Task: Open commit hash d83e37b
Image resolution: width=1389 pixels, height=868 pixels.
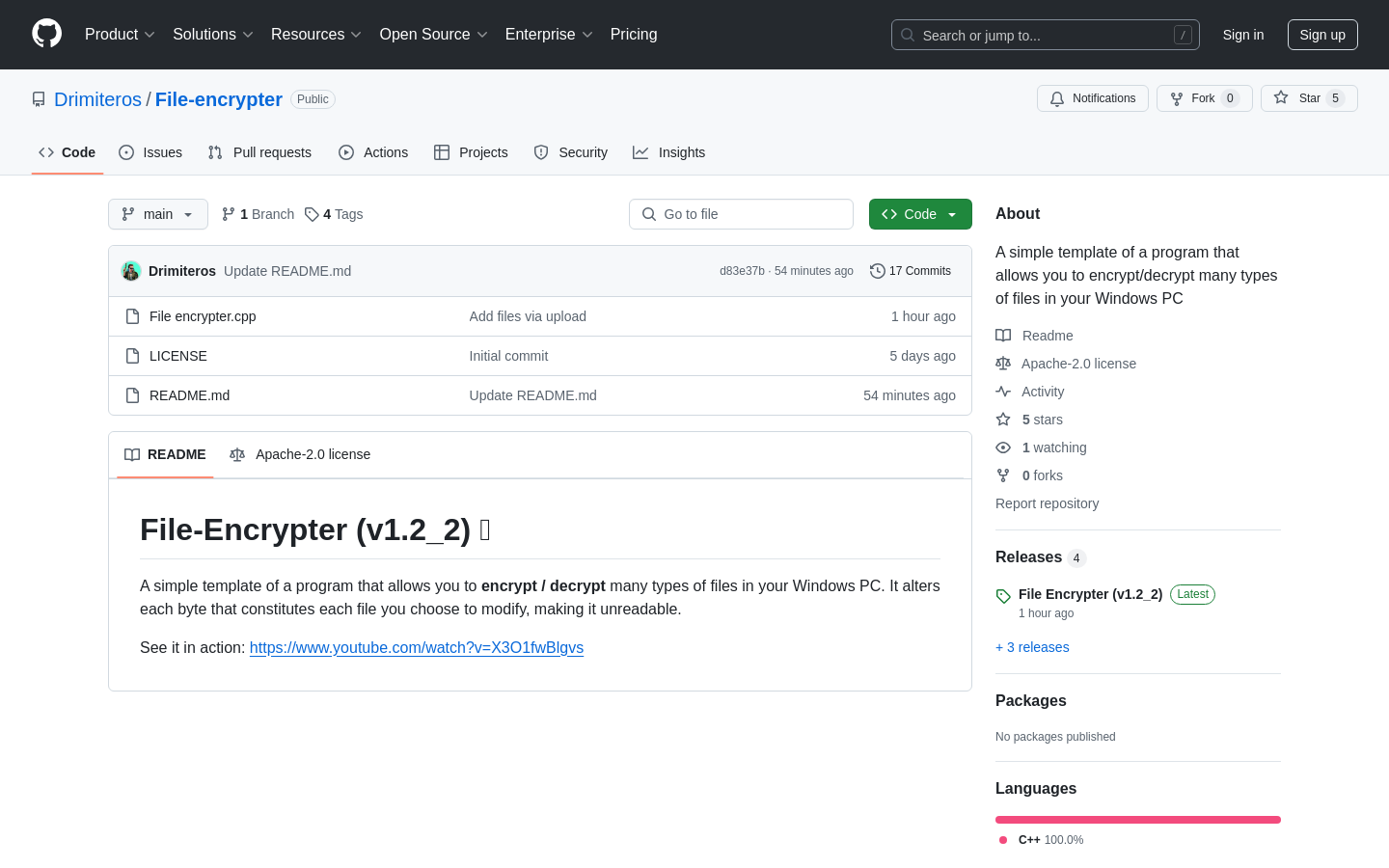Action: tap(742, 271)
